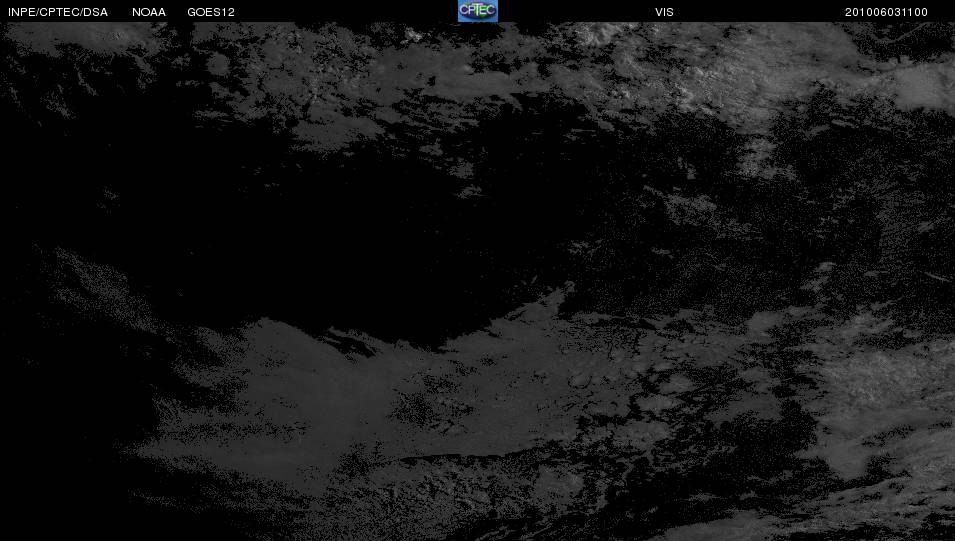The width and height of the screenshot is (955, 541).
Task: Select the 201006031100 timestamp
Action: click(886, 12)
